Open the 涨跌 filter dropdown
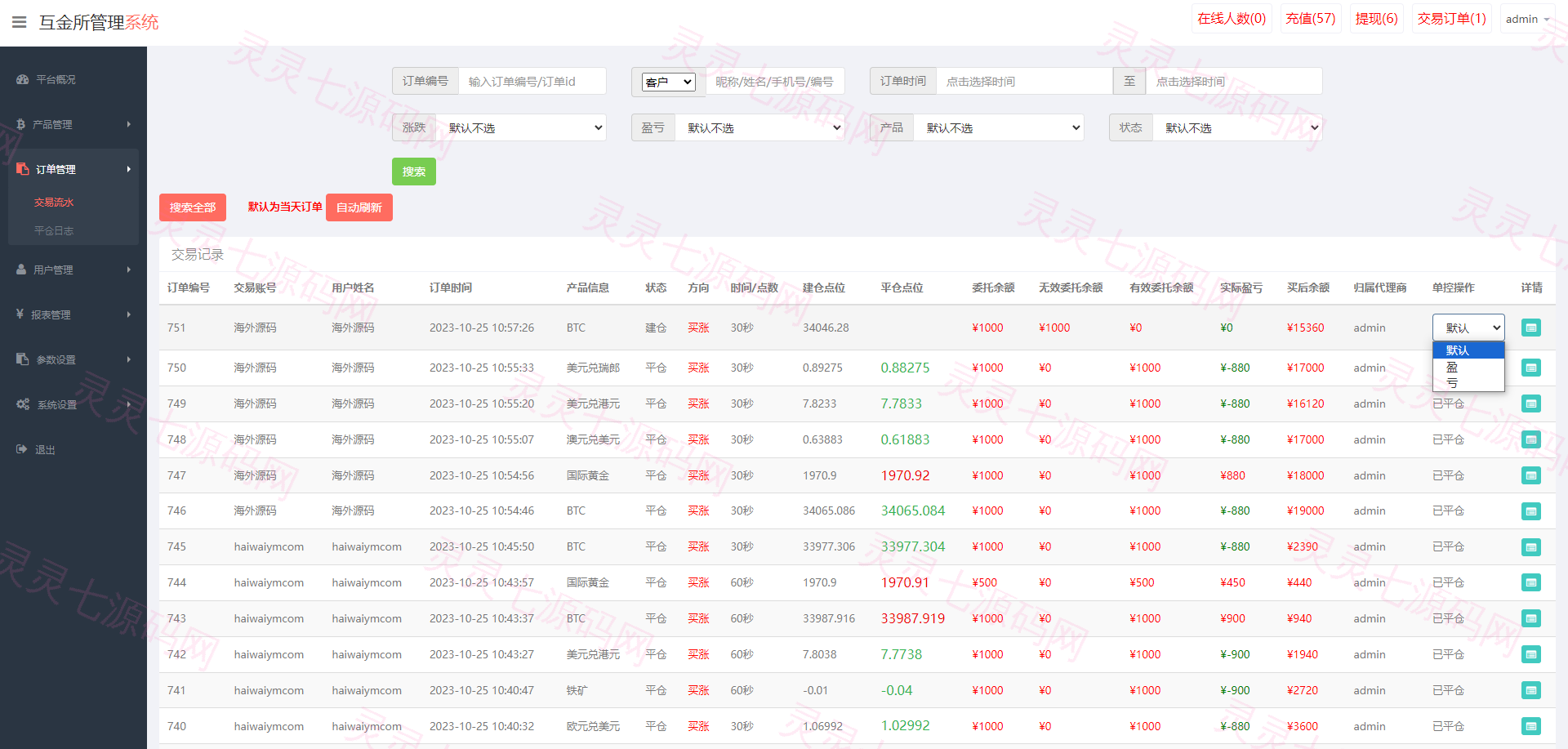 pos(521,127)
